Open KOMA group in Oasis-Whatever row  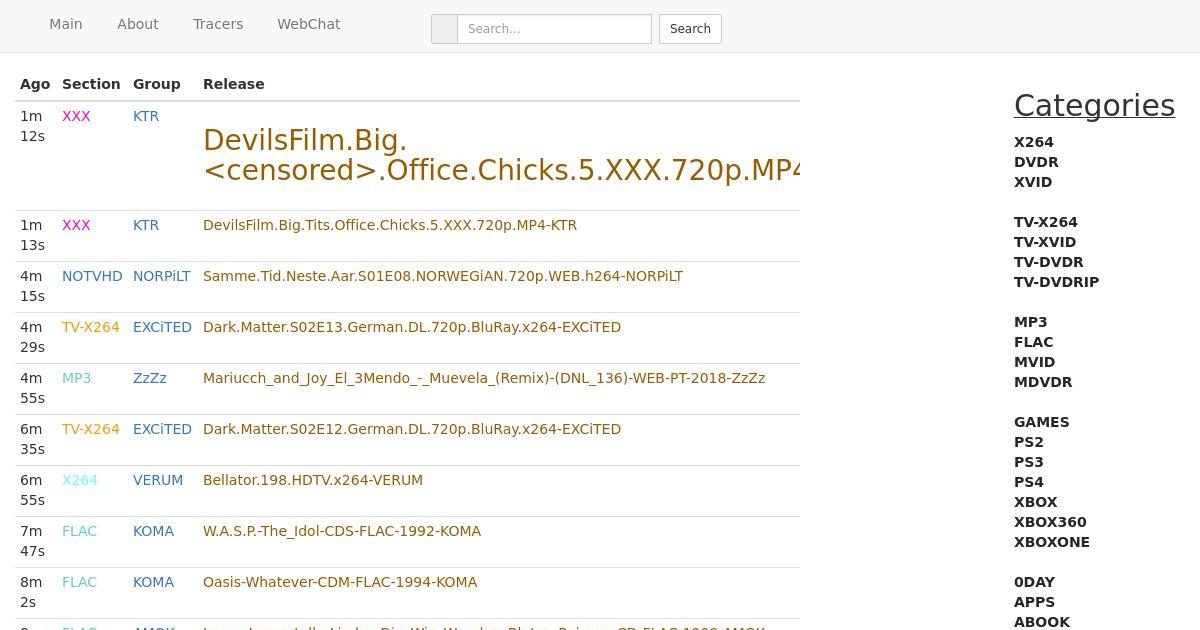[153, 582]
